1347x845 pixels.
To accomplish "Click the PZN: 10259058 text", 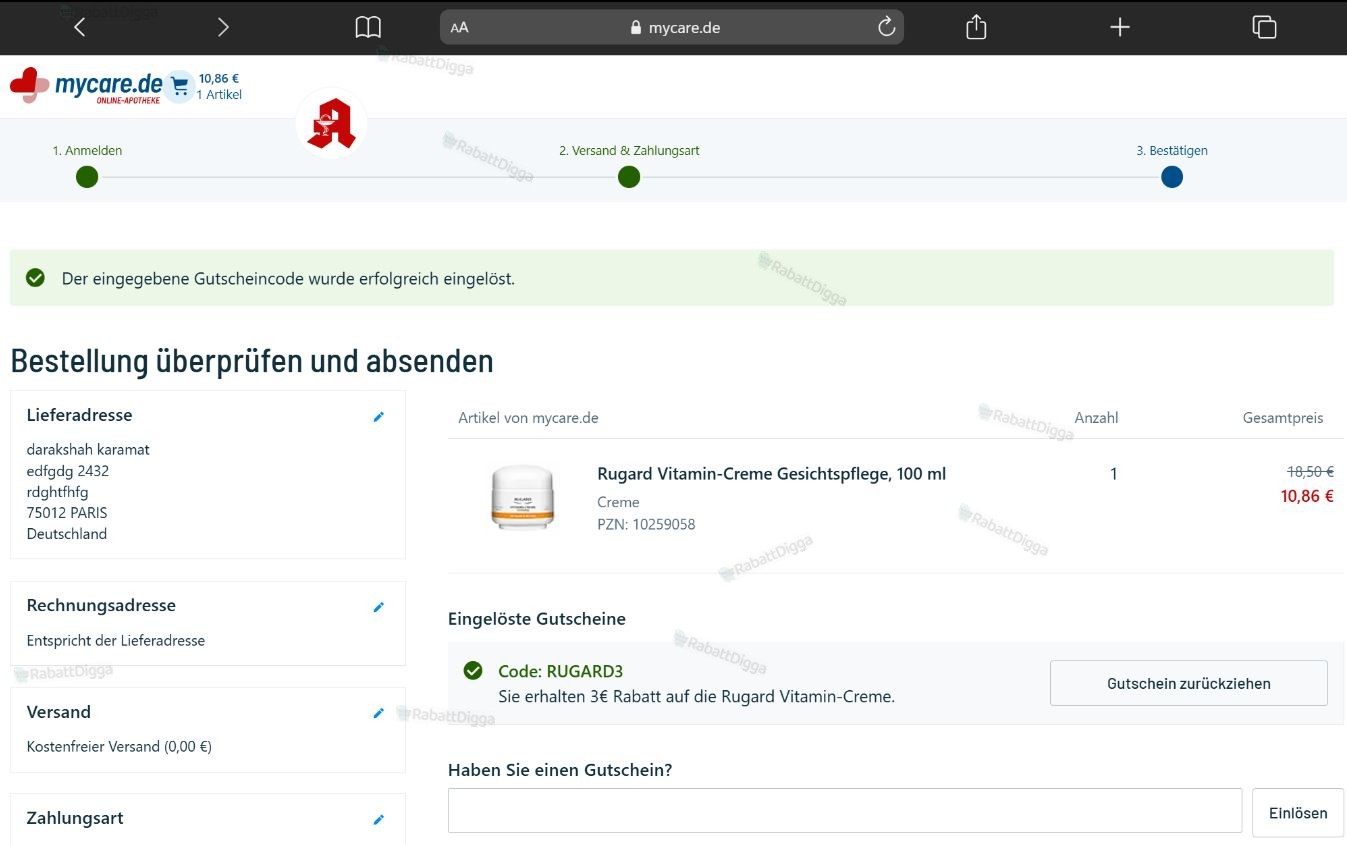I will point(646,524).
